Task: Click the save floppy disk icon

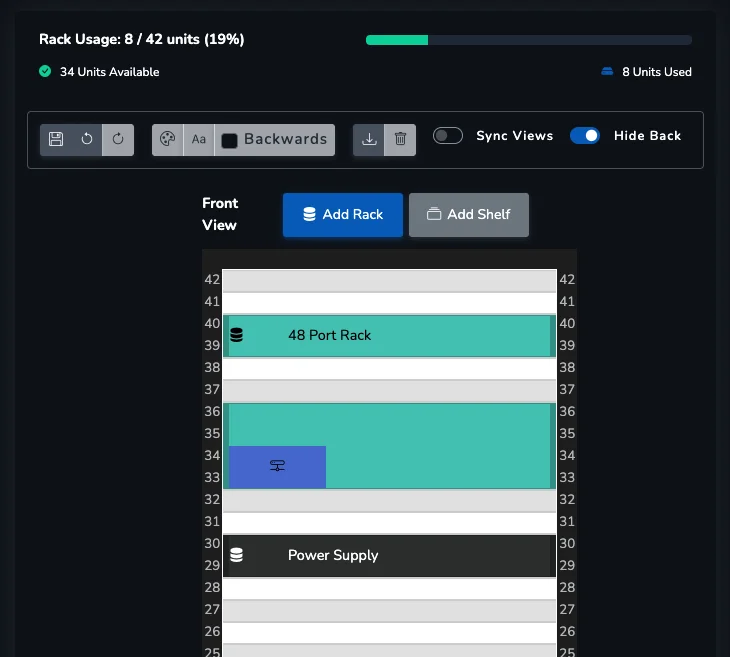Action: point(56,139)
